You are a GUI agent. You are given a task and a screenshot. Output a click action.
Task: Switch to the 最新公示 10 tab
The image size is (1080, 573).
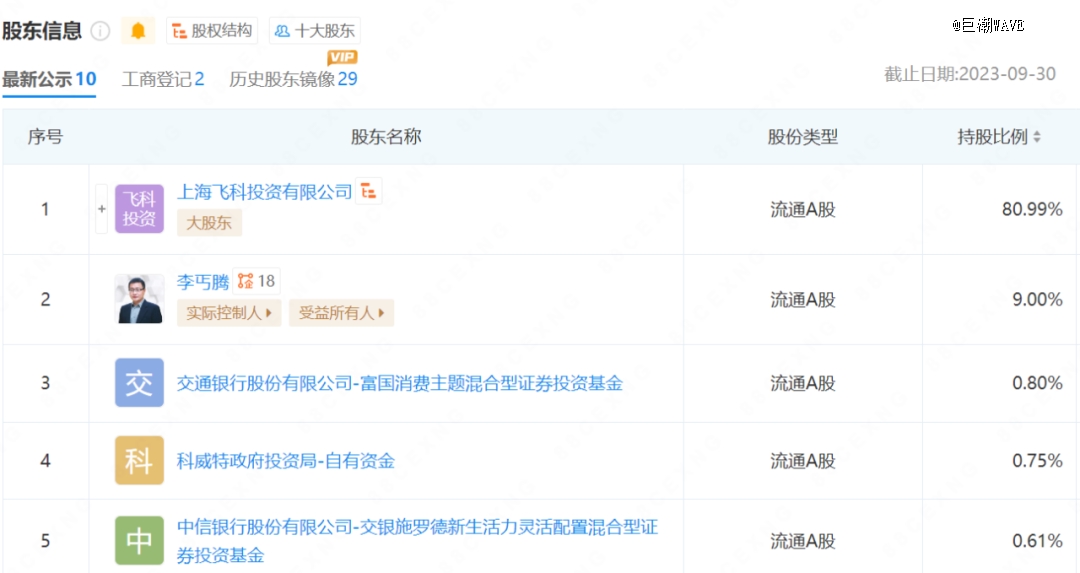pyautogui.click(x=49, y=79)
